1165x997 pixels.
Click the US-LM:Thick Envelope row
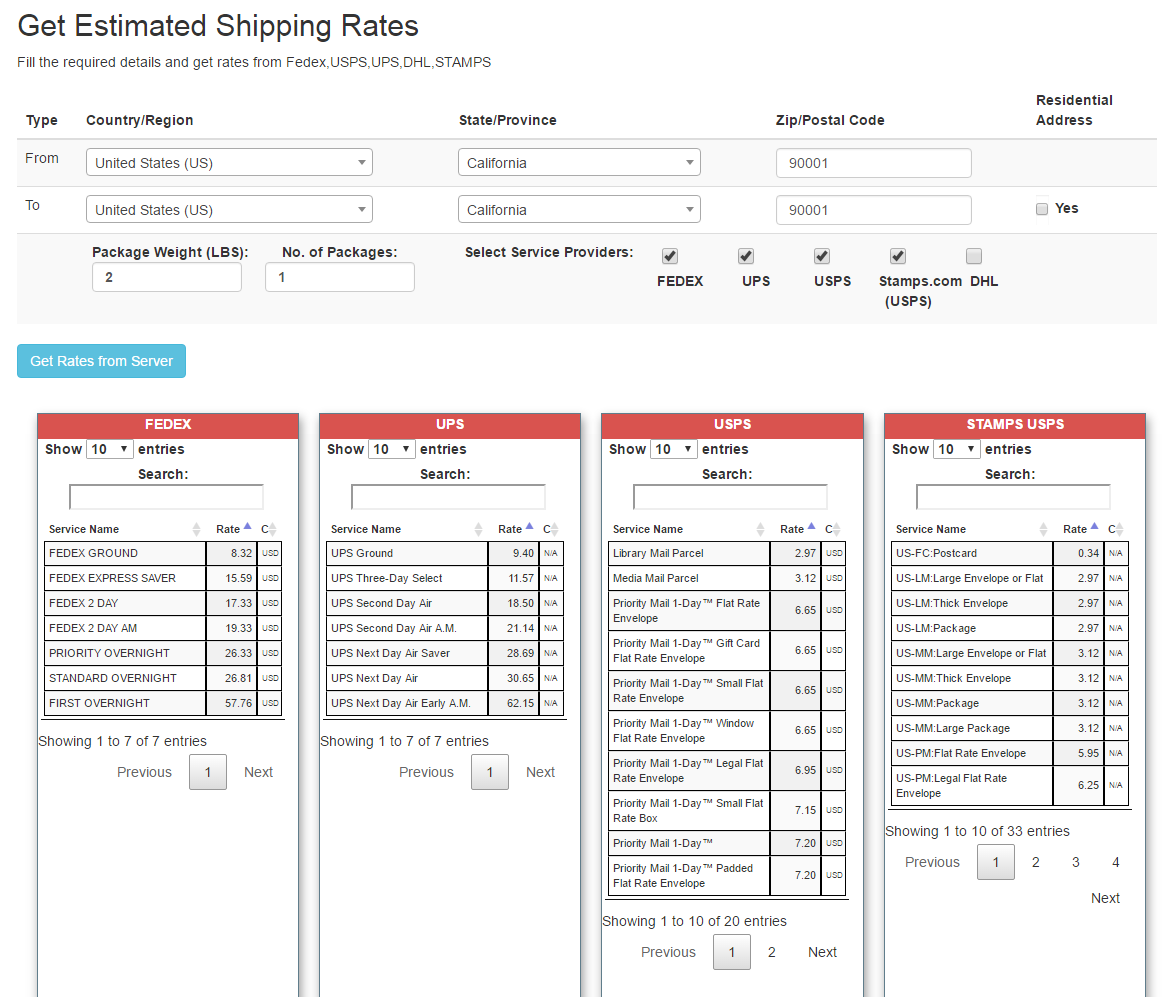1010,603
